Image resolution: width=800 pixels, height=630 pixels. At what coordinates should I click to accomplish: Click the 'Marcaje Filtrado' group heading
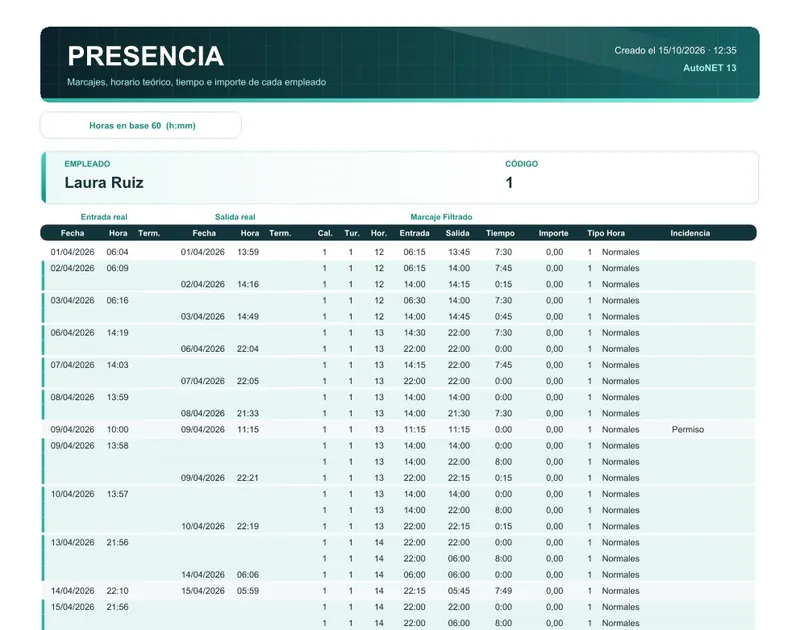coord(441,217)
